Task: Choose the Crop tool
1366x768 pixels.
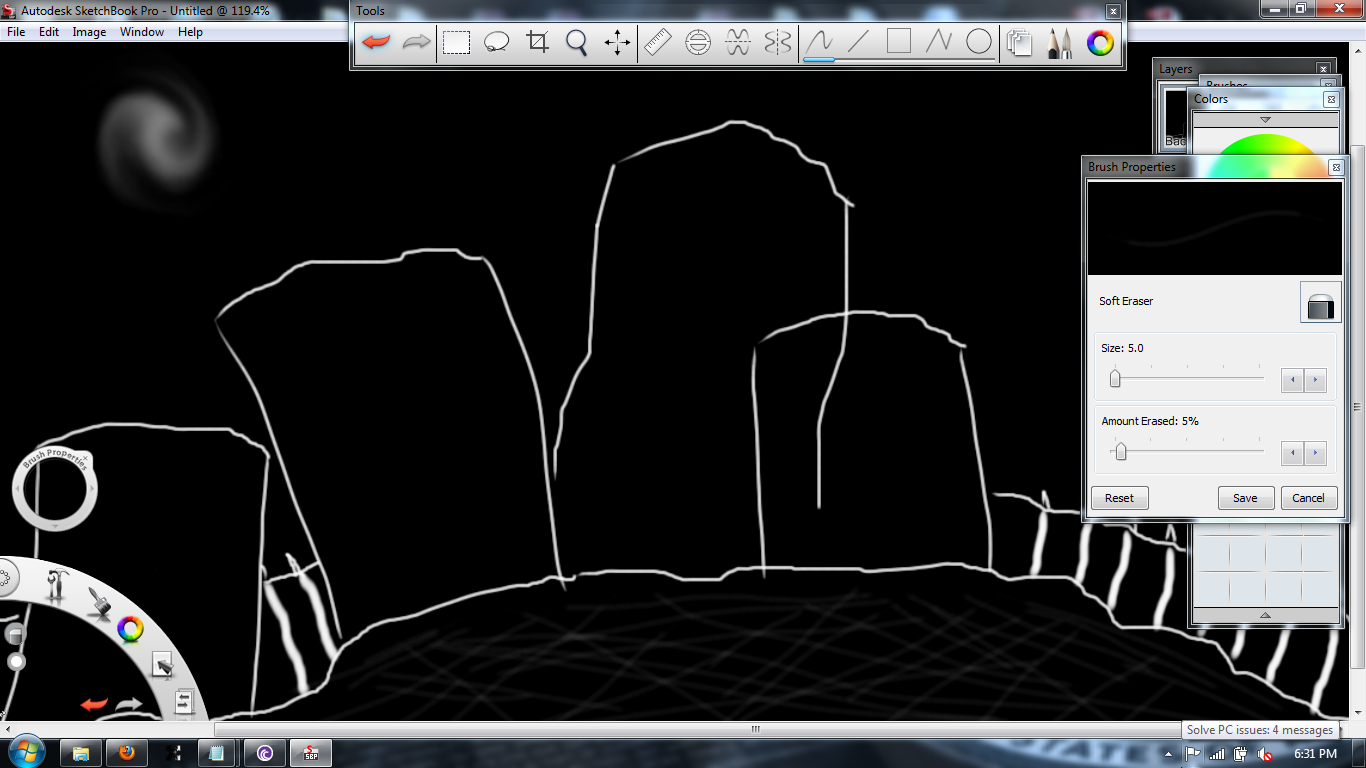Action: click(x=538, y=42)
